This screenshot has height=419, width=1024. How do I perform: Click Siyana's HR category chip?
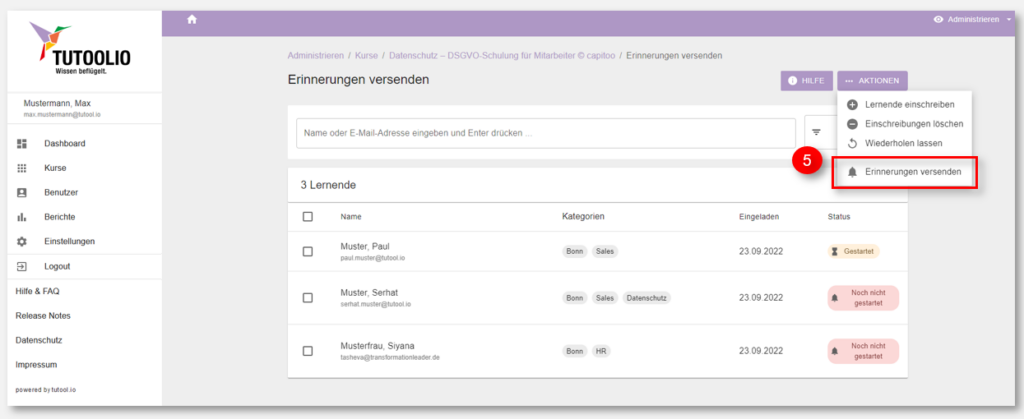[601, 351]
